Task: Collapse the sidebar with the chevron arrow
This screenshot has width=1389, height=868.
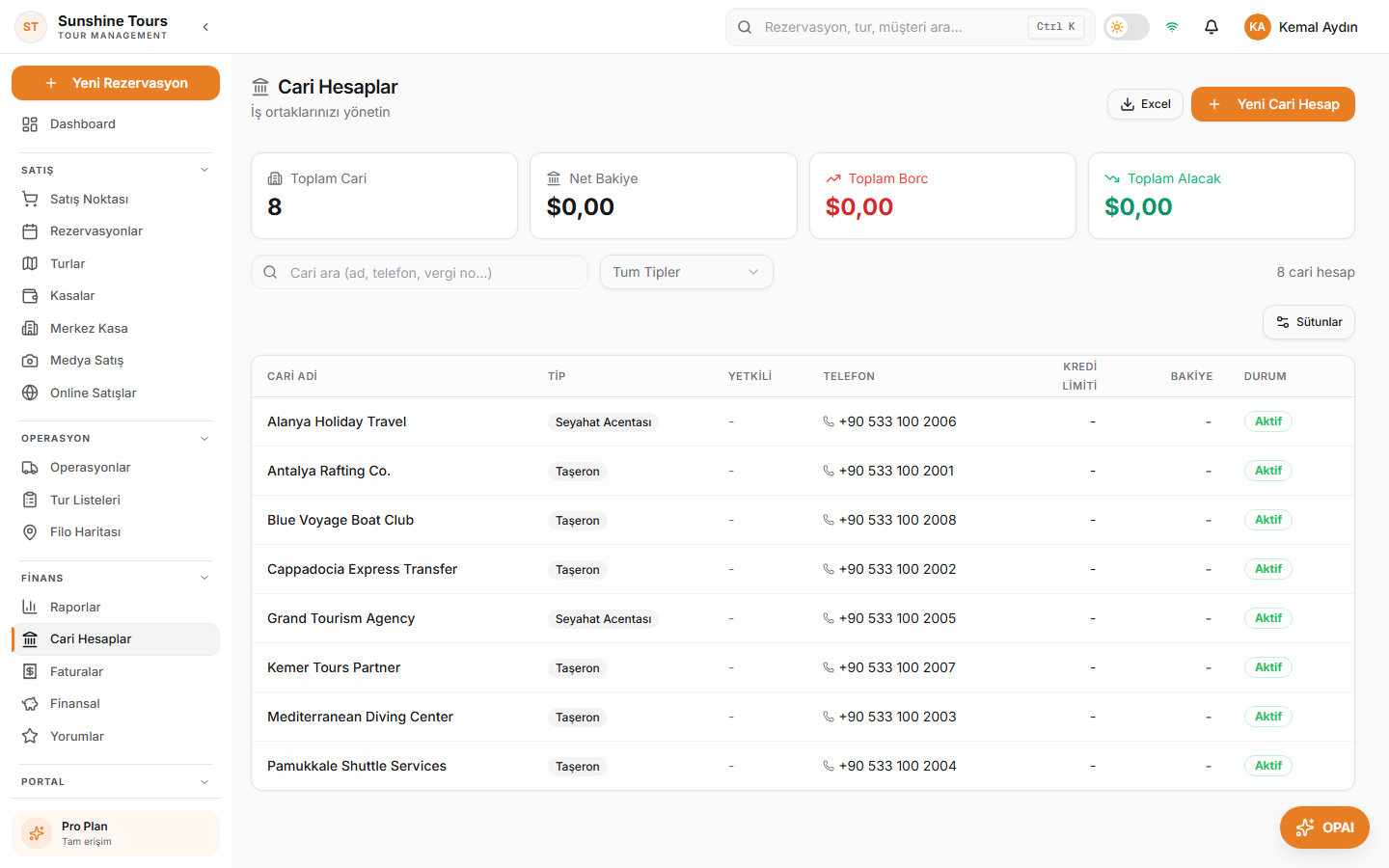Action: tap(205, 27)
